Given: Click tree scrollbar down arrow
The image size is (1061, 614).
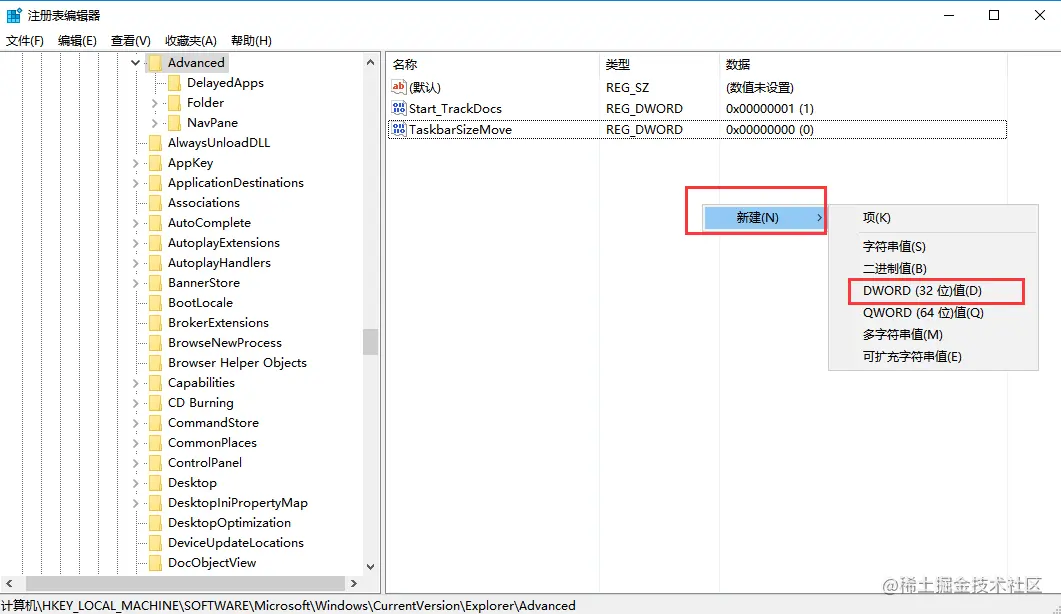Looking at the screenshot, I should 370,567.
